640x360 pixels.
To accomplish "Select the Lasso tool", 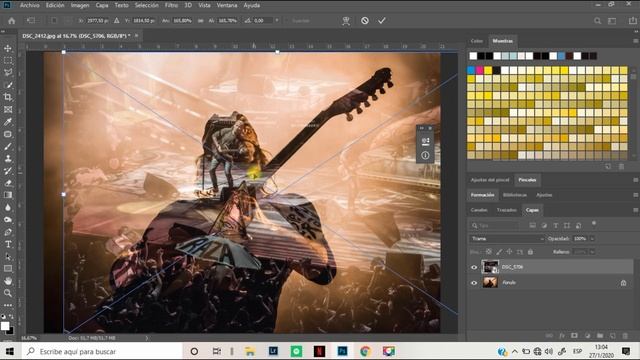I will 8,73.
